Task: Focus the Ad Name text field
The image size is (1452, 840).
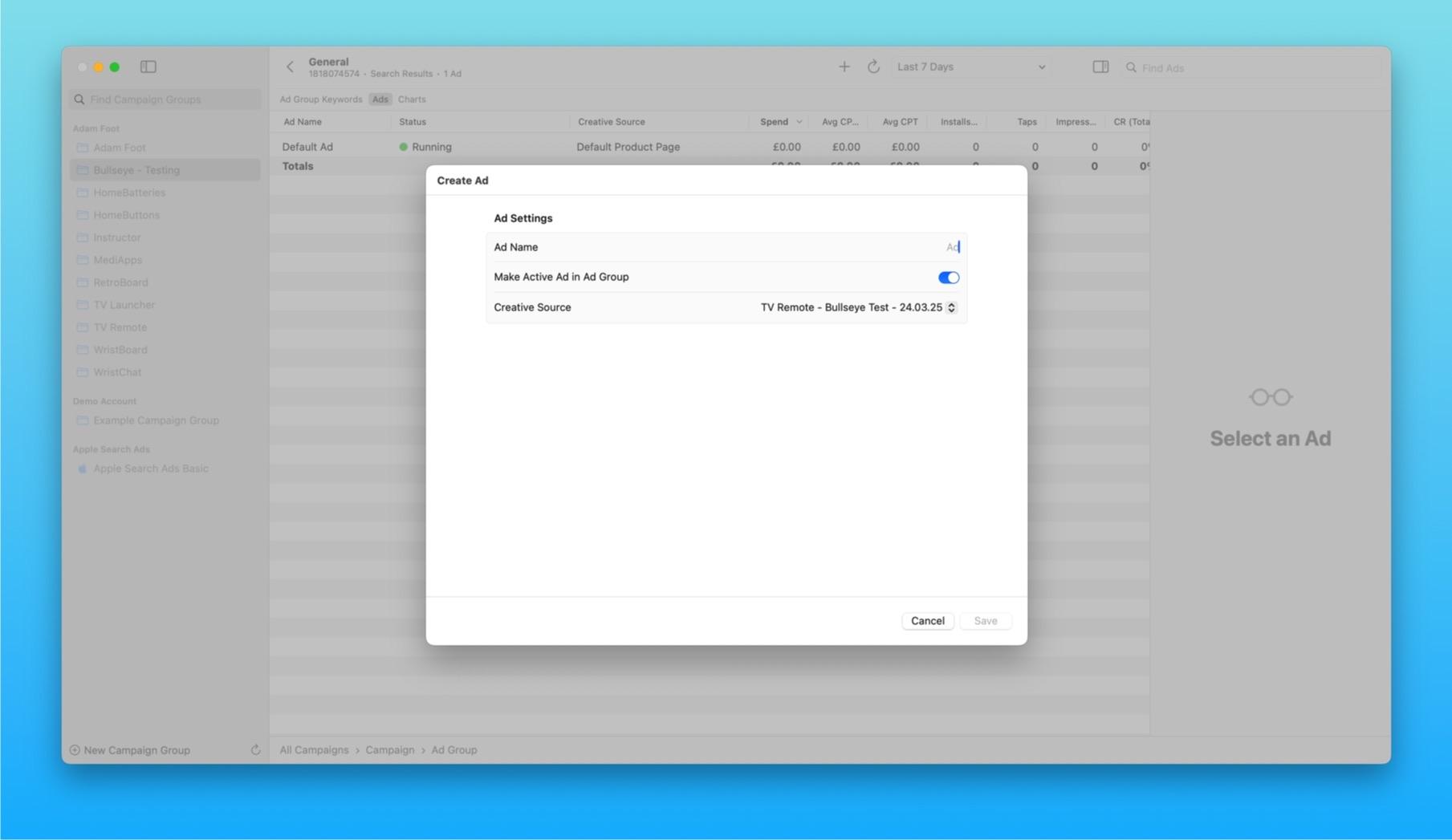Action: coord(726,247)
